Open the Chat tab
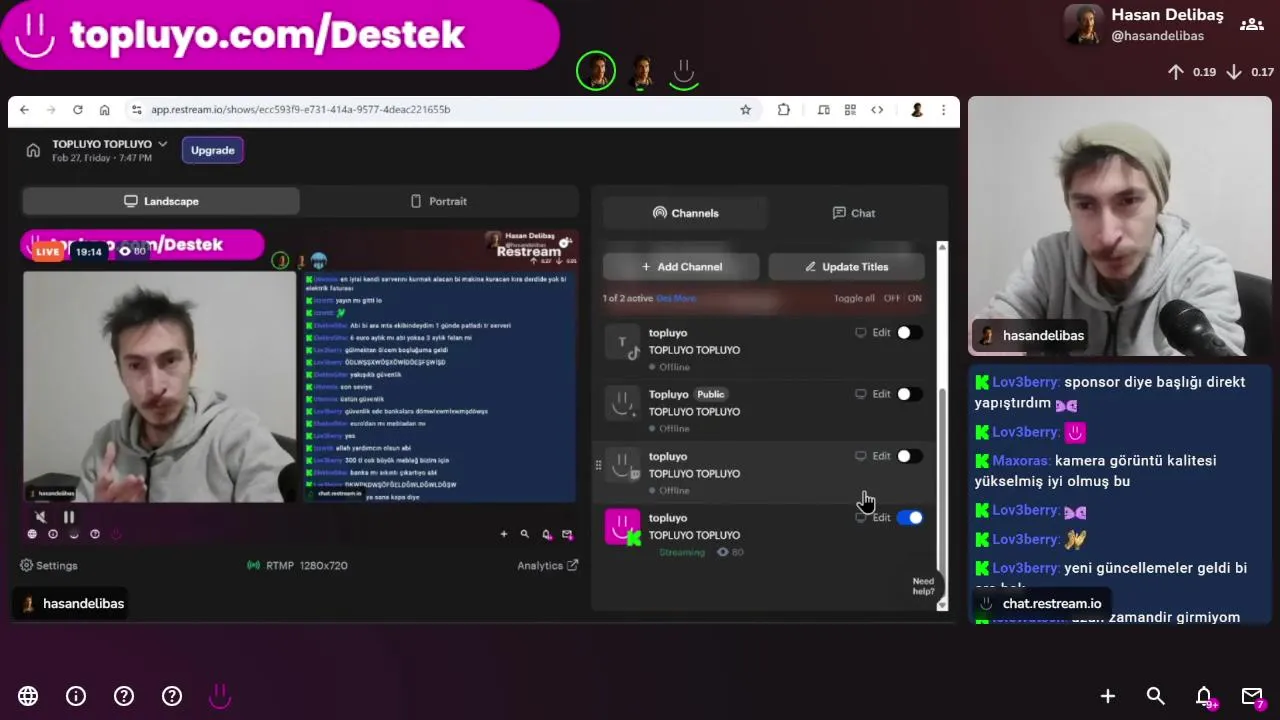Image resolution: width=1280 pixels, height=720 pixels. coord(853,213)
